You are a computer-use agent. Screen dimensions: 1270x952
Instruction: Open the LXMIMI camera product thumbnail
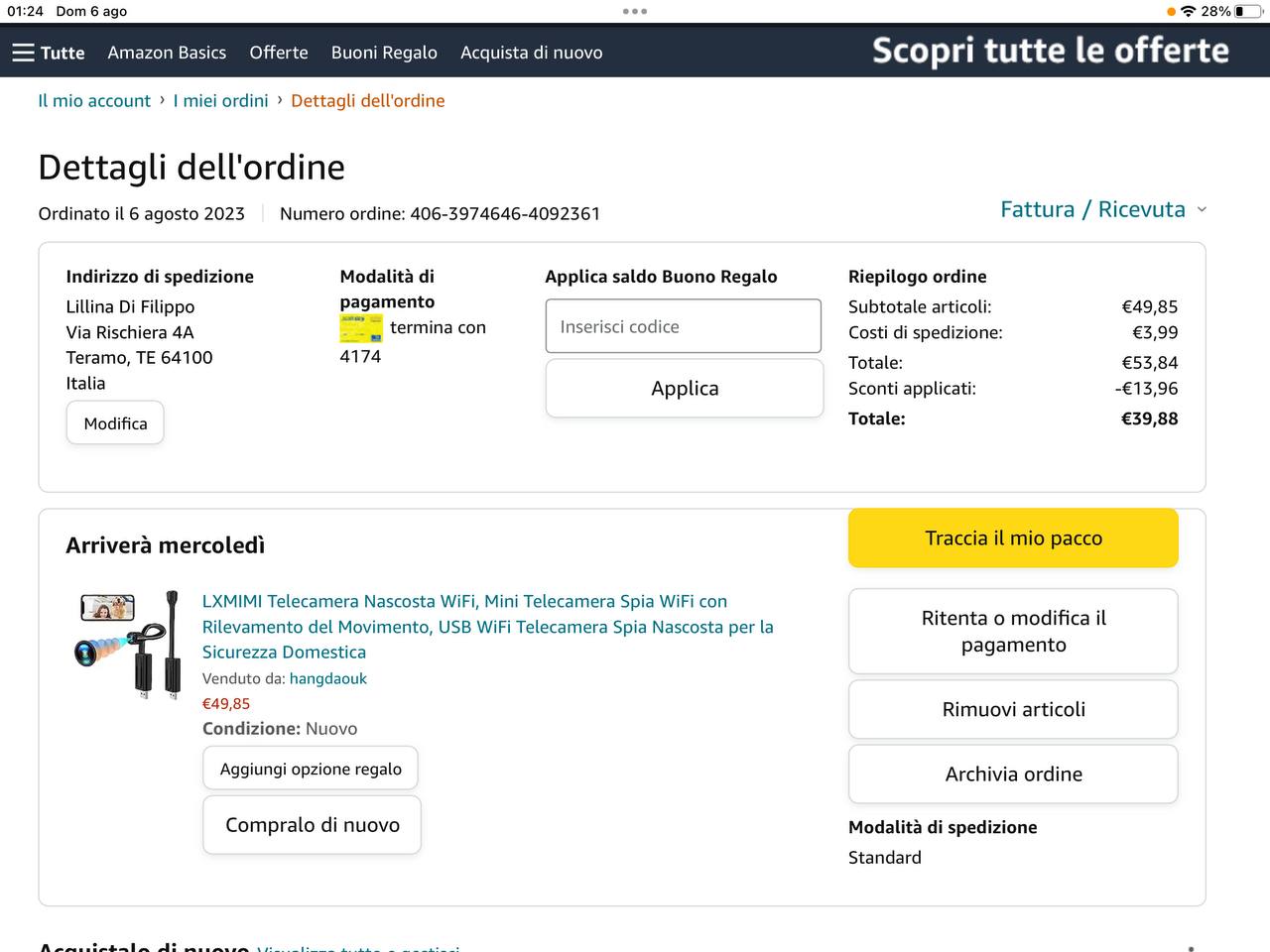tap(127, 647)
